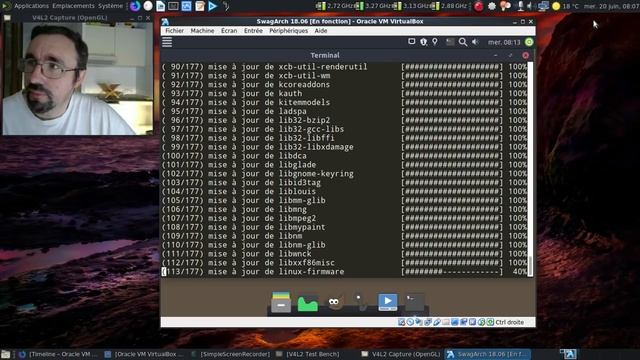Switch to Oracle VM VirtualBox taskbar entry

(144, 354)
